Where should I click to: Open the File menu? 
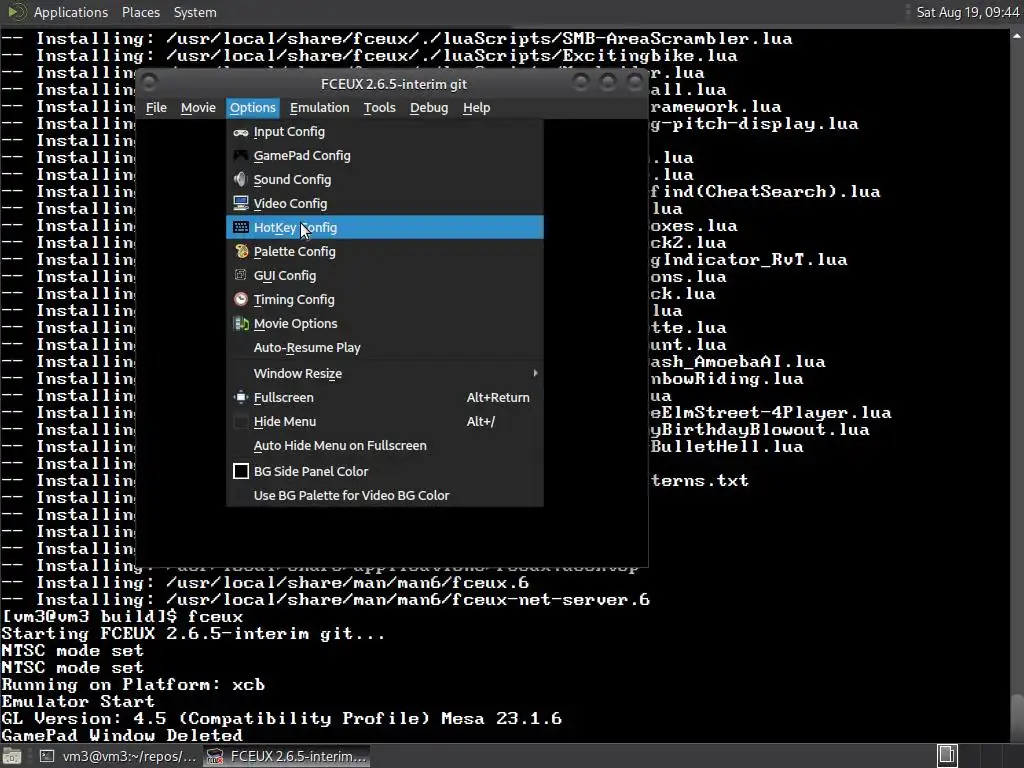coord(156,108)
